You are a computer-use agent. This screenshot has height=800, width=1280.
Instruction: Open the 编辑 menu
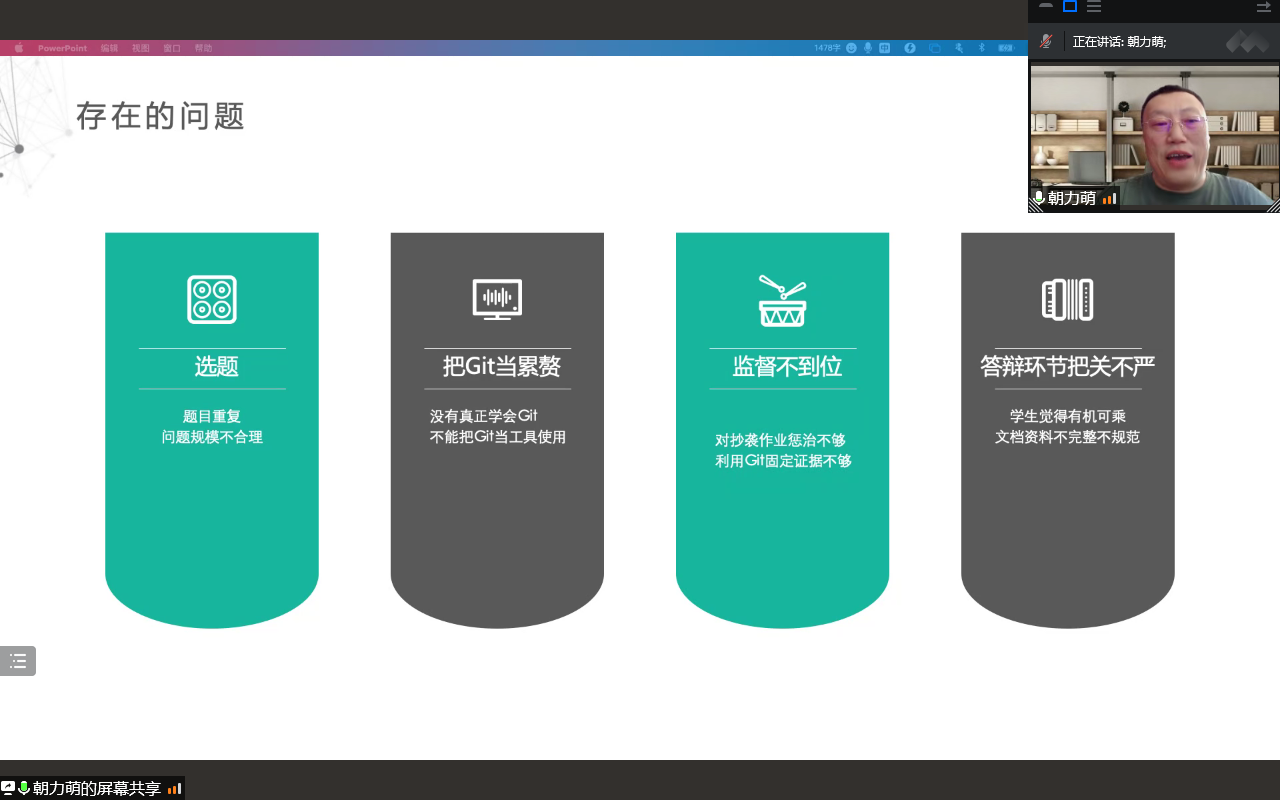(x=109, y=48)
